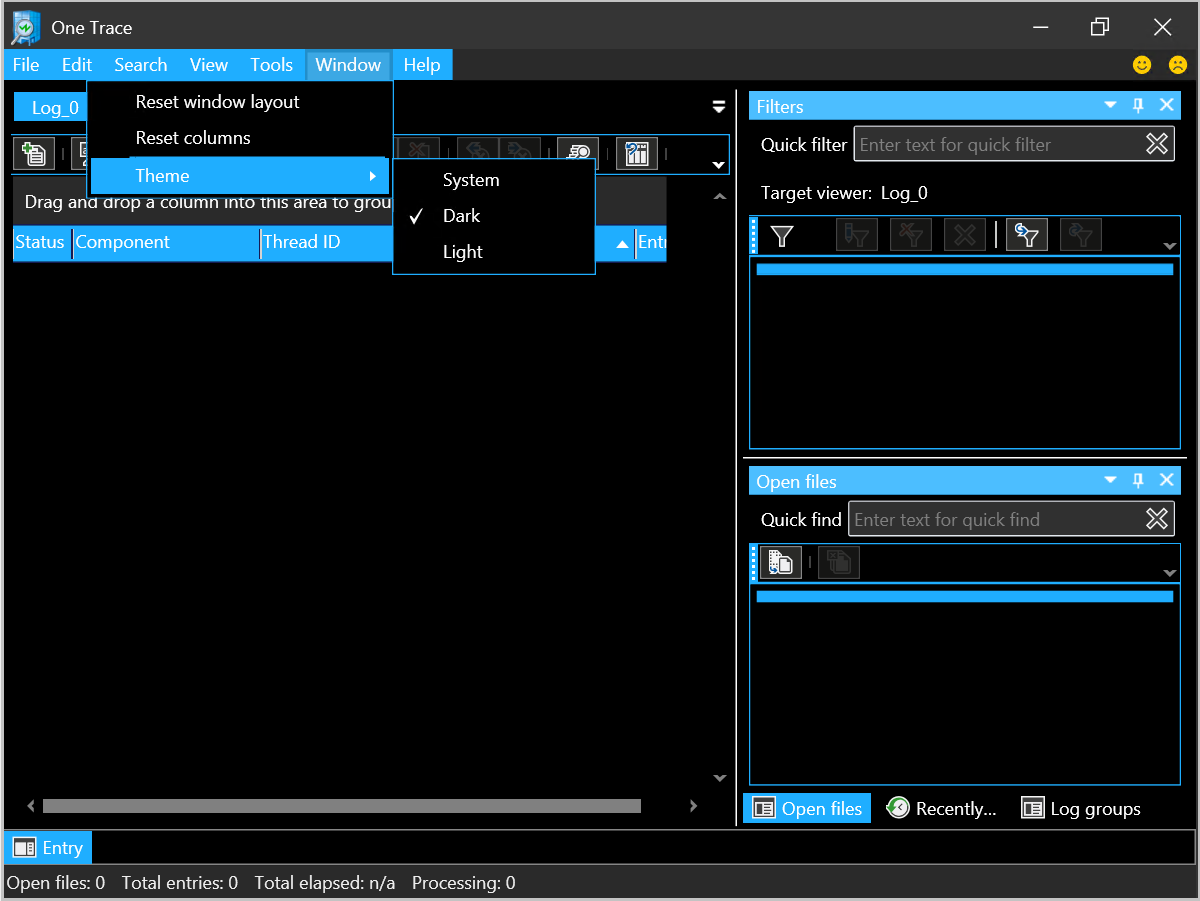The image size is (1200, 901).
Task: Switch to the Log groups tab
Action: (x=1081, y=809)
